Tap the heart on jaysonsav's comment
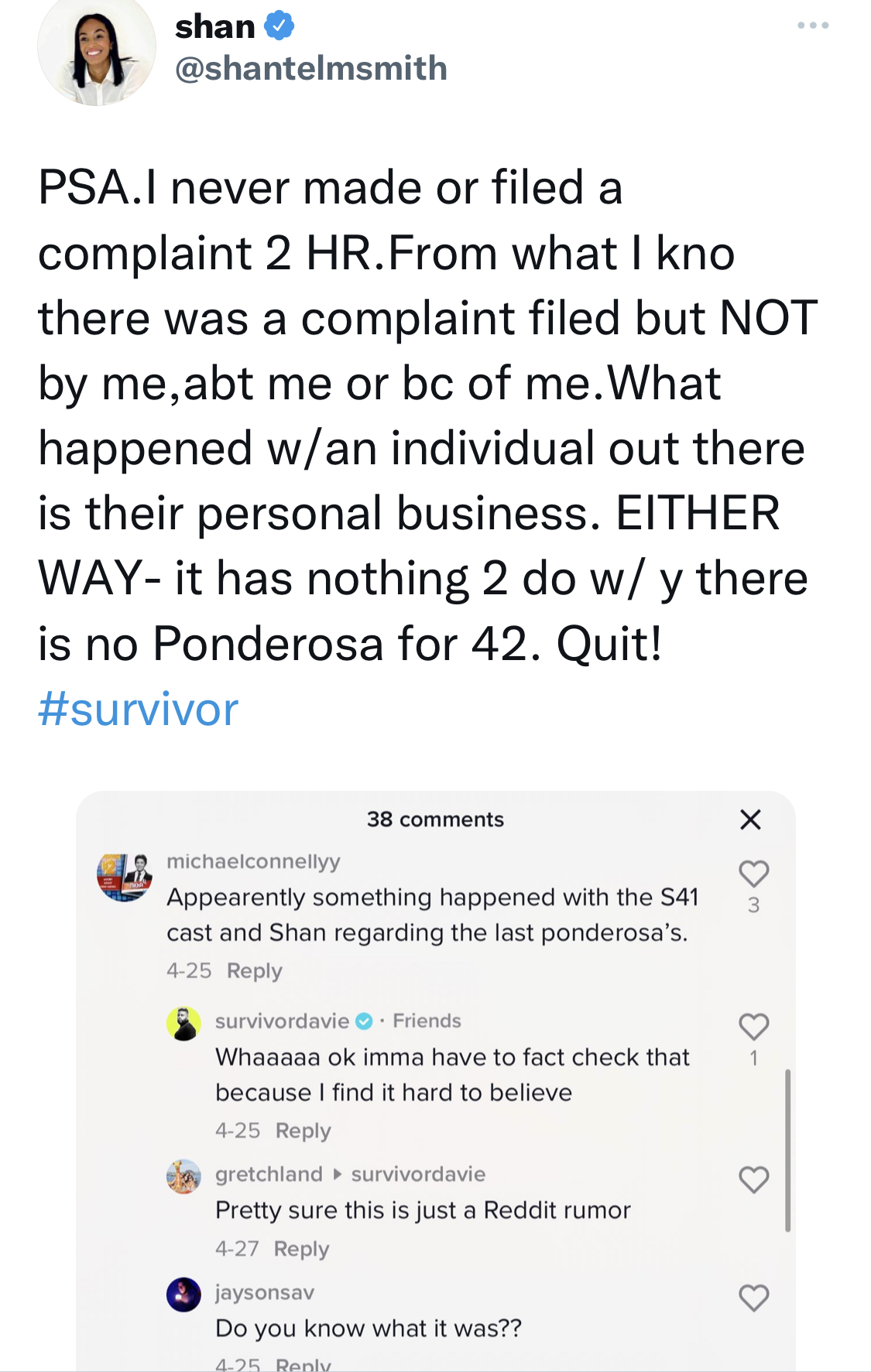Image resolution: width=871 pixels, height=1372 pixels. (x=753, y=1298)
